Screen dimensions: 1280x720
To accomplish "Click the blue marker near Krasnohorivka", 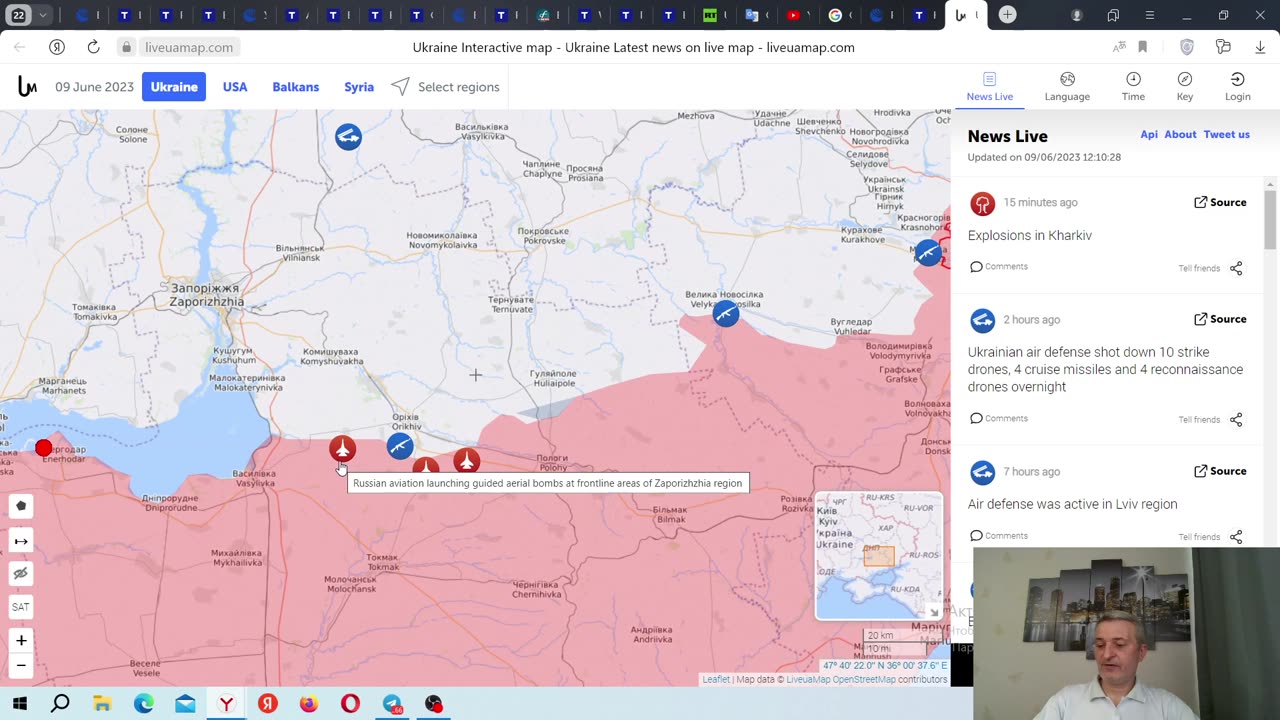I will pos(928,253).
